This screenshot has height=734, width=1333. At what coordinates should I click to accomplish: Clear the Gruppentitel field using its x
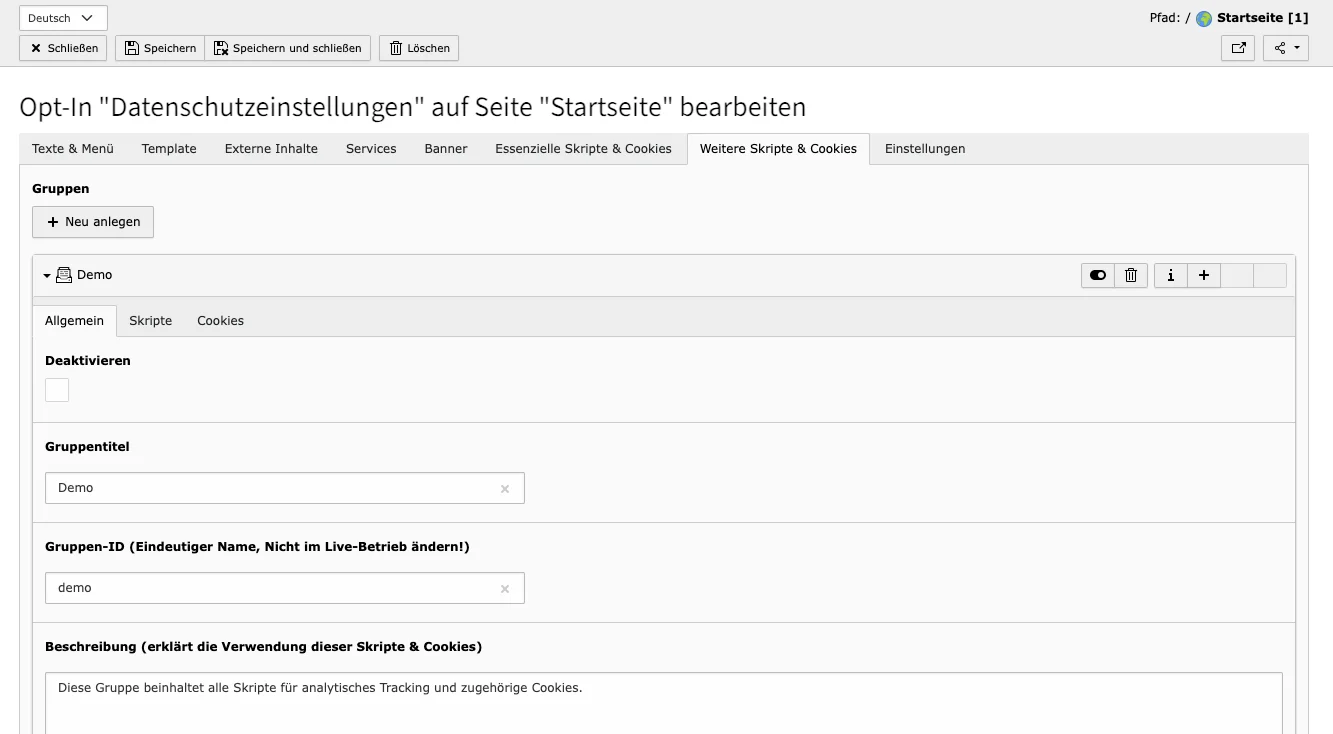[x=505, y=488]
